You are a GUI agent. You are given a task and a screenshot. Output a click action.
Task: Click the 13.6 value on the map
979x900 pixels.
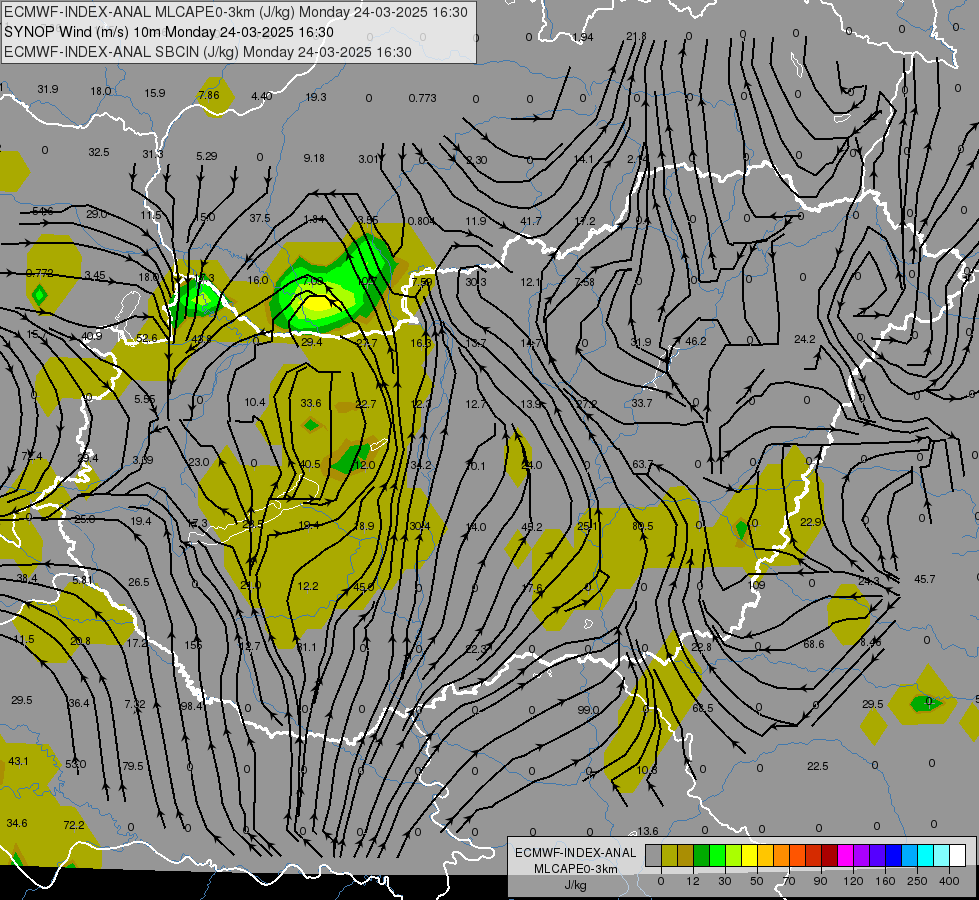[647, 831]
